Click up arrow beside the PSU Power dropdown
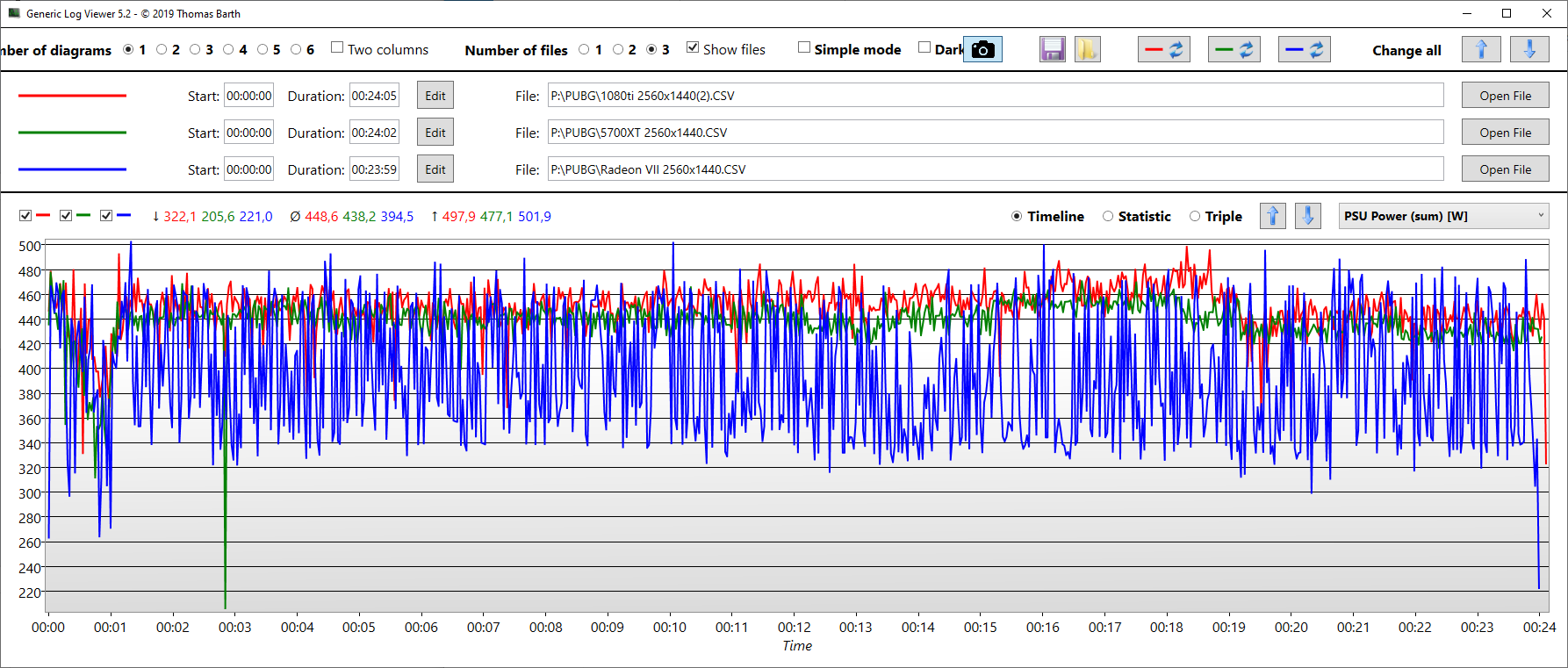This screenshot has height=668, width=1568. pos(1272,216)
